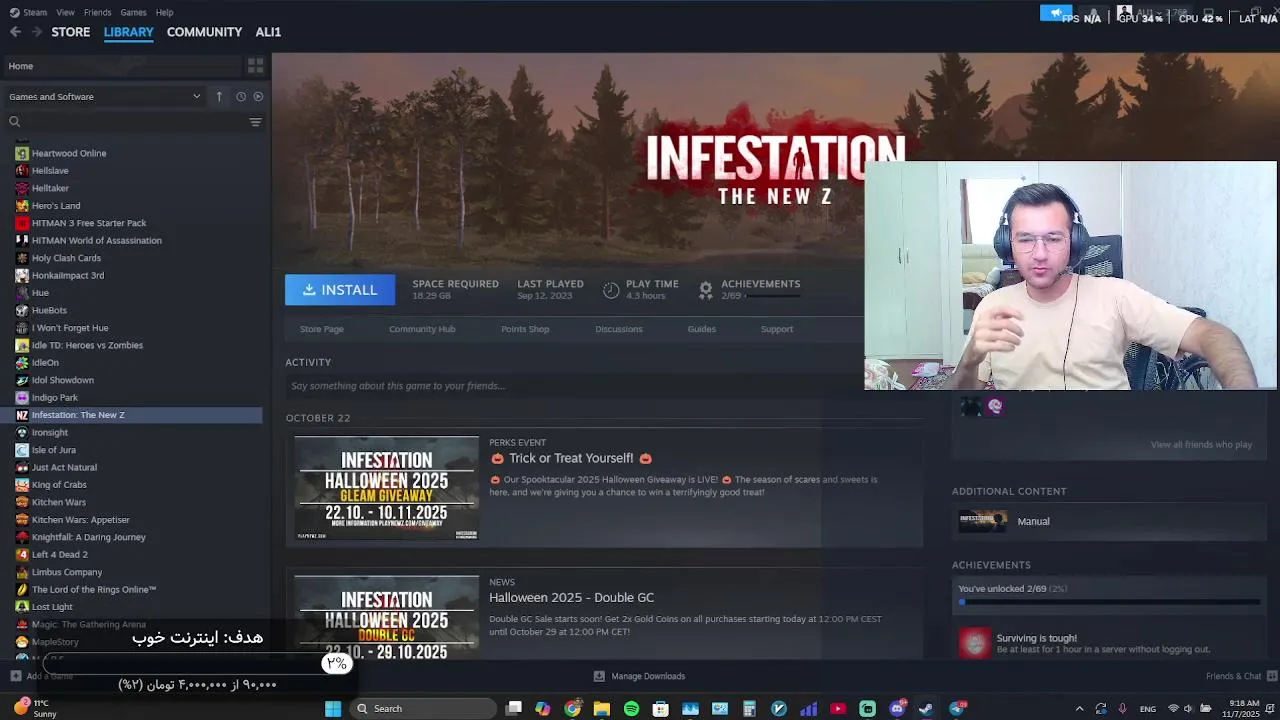Switch to the COMMUNITY tab
Viewport: 1280px width, 720px height.
coord(204,32)
